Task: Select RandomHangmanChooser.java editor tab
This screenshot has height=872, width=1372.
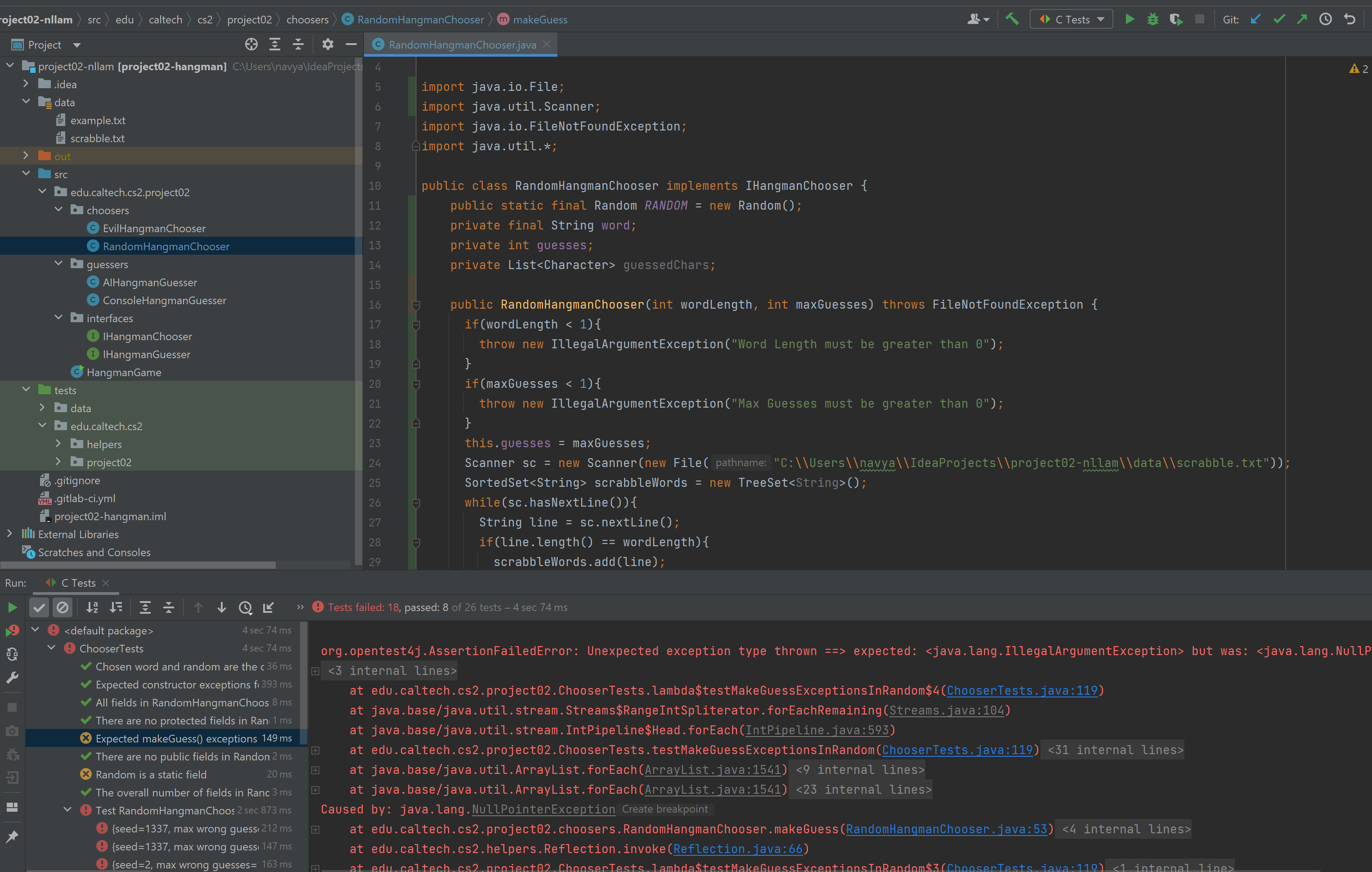Action: pos(462,45)
